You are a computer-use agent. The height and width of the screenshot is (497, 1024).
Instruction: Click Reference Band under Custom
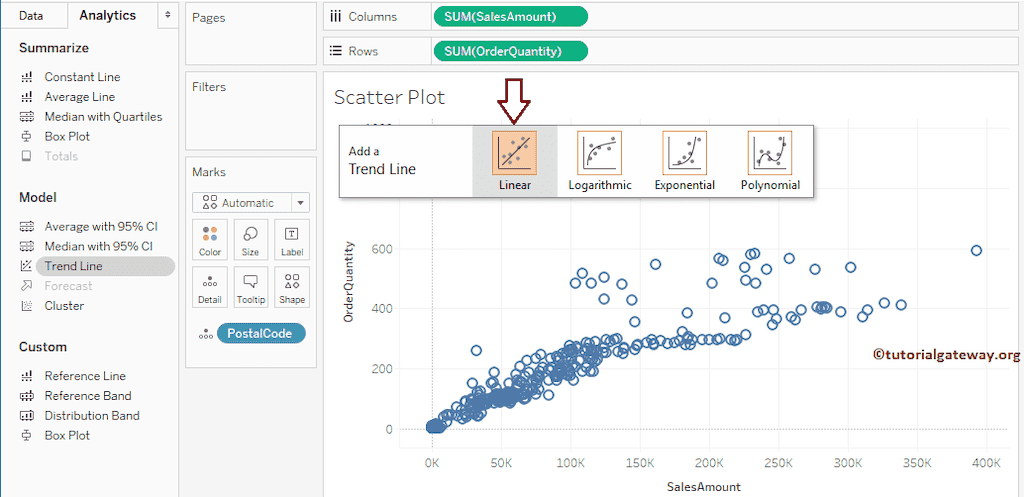tap(88, 396)
